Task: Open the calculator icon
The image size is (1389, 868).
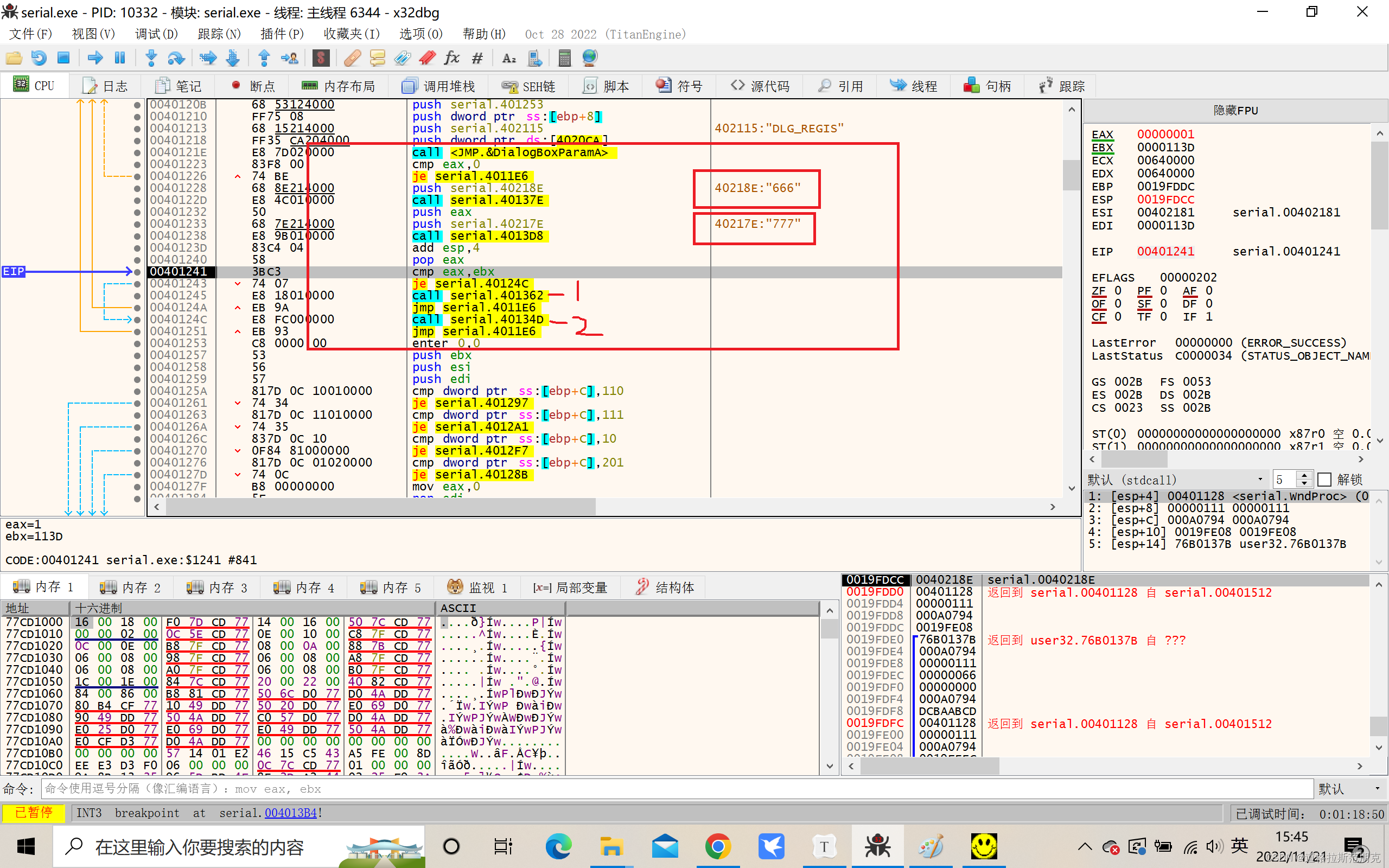Action: pos(565,58)
